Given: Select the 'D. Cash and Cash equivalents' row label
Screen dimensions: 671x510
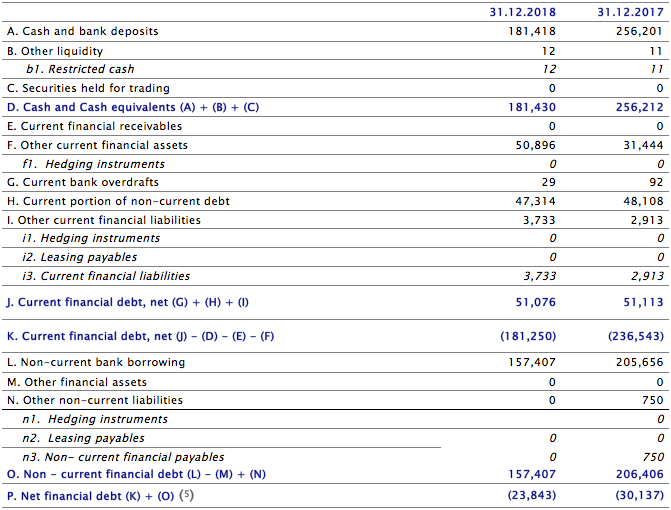Looking at the screenshot, I should click(x=132, y=107).
